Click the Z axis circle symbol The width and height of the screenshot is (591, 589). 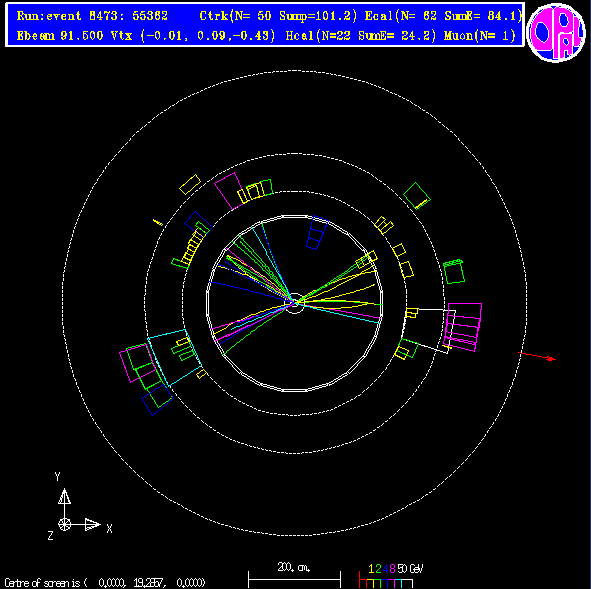[64, 524]
